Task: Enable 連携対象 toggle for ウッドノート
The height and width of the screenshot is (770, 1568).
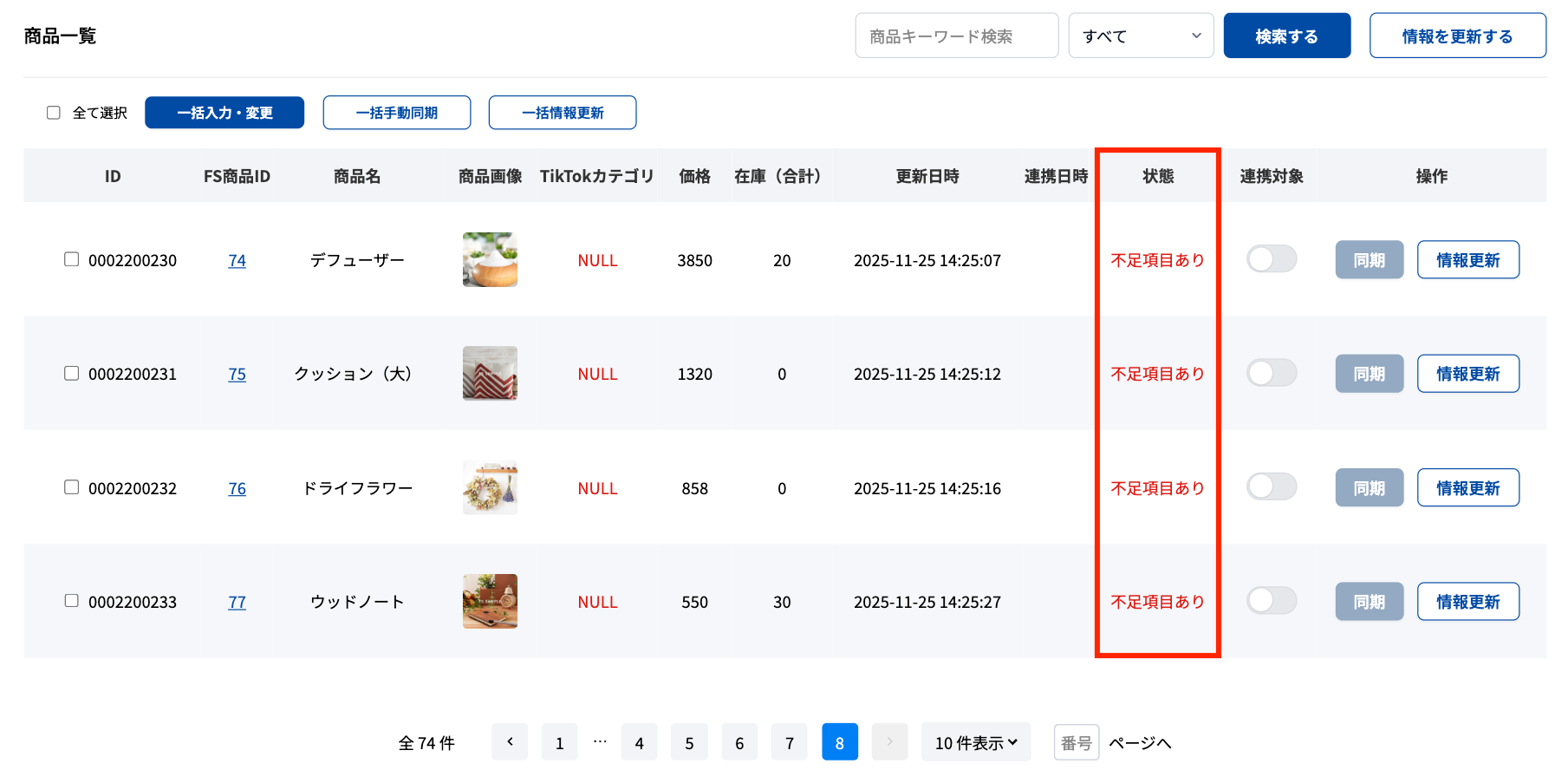Action: point(1272,601)
